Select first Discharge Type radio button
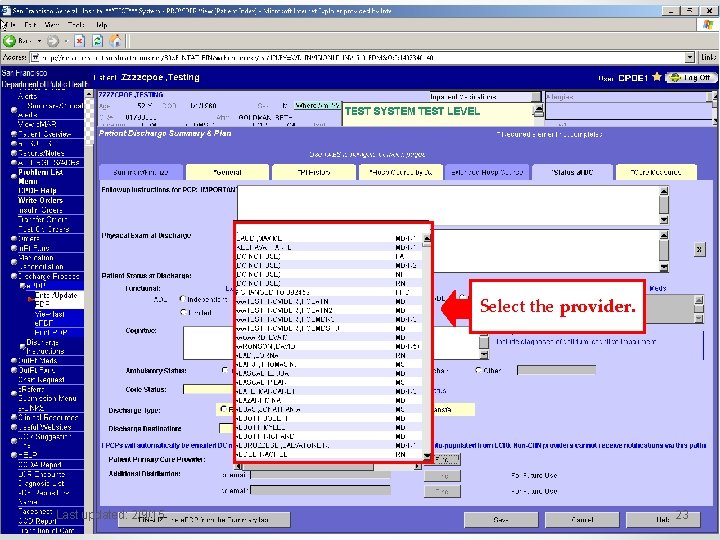This screenshot has height=540, width=720. pyautogui.click(x=224, y=409)
